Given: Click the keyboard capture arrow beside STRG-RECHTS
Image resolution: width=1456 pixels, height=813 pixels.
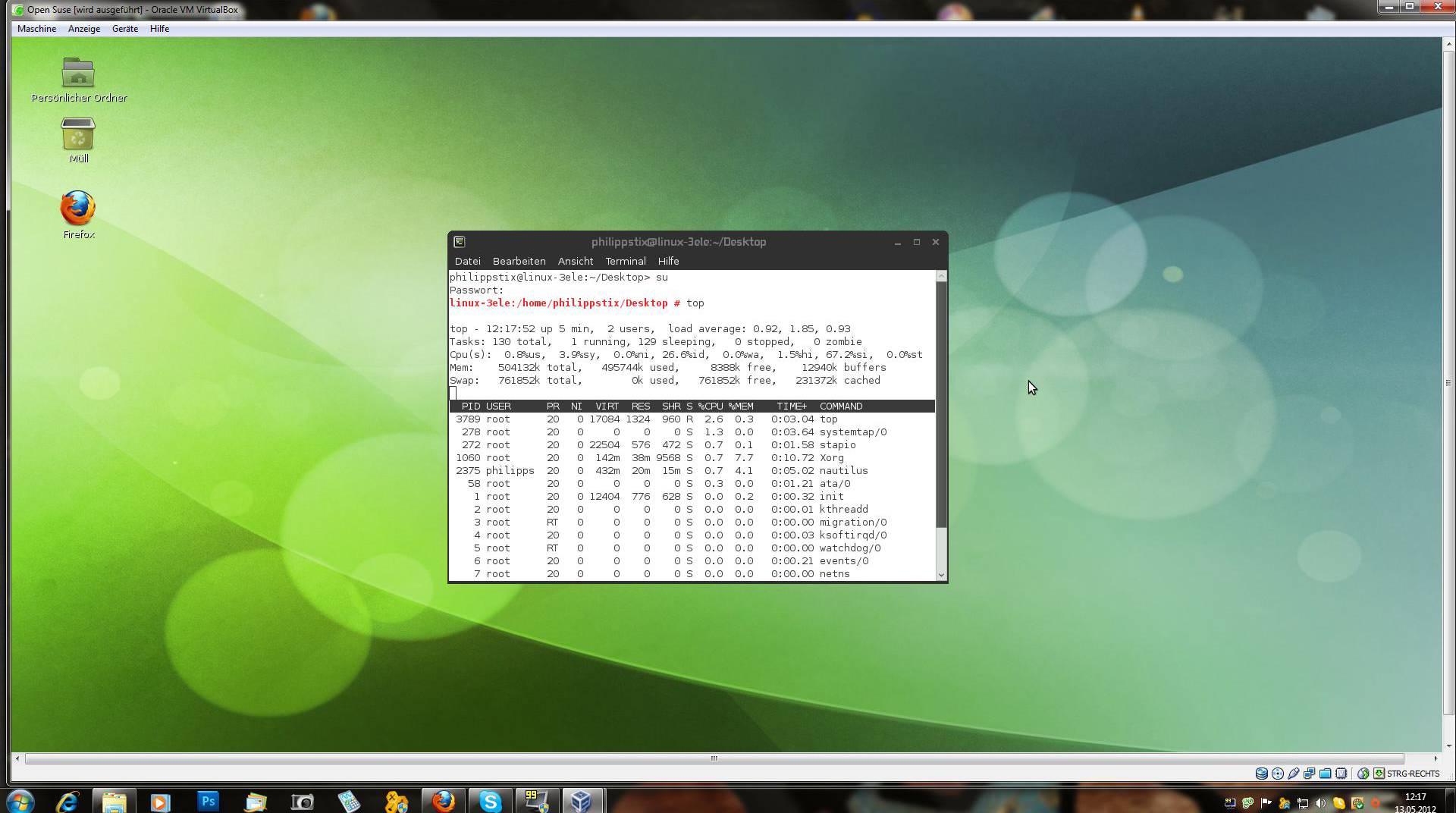Looking at the screenshot, I should [x=1379, y=774].
